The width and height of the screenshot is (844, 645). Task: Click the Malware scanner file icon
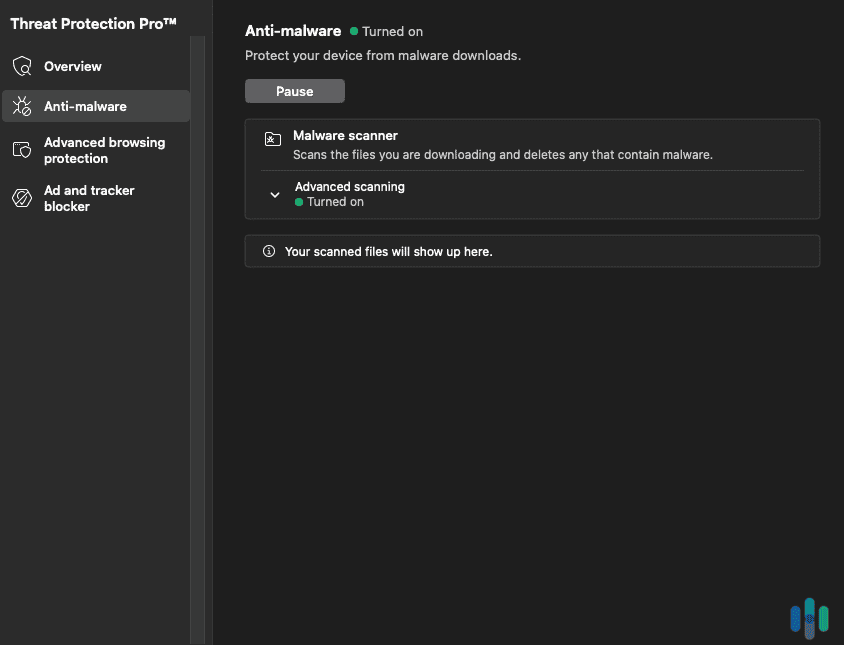[272, 139]
